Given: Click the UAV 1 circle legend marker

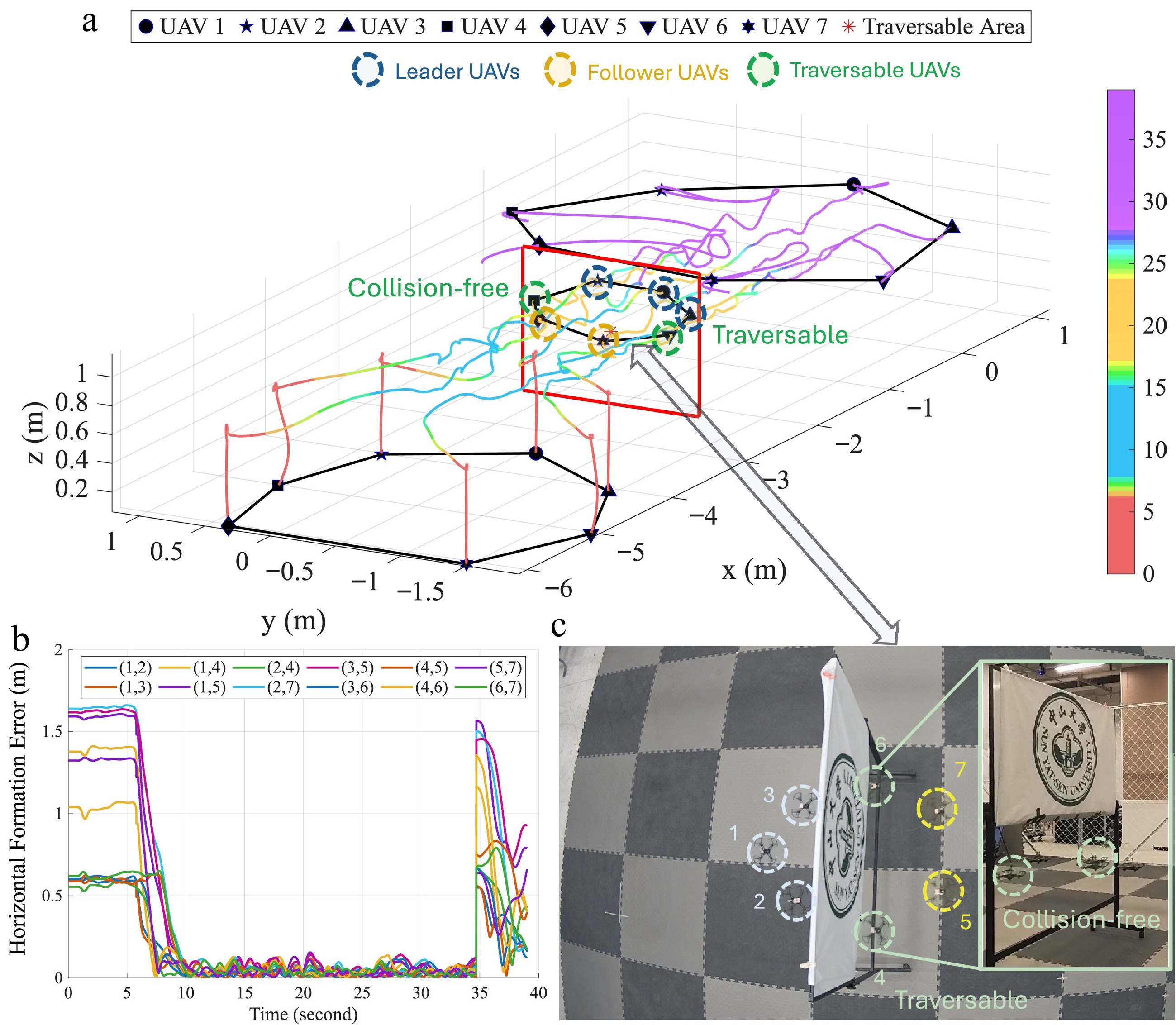Looking at the screenshot, I should tap(147, 27).
